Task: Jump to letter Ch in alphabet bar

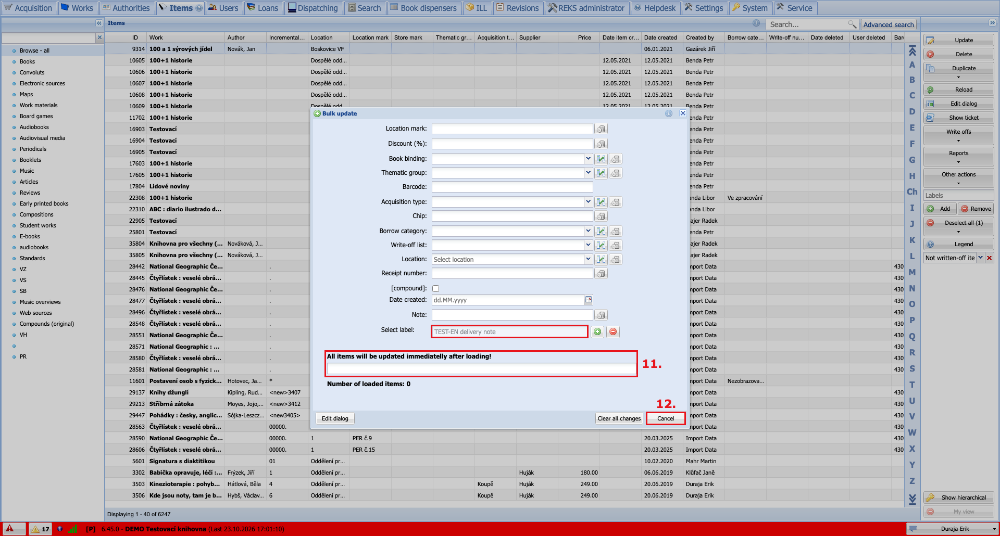Action: pyautogui.click(x=912, y=191)
